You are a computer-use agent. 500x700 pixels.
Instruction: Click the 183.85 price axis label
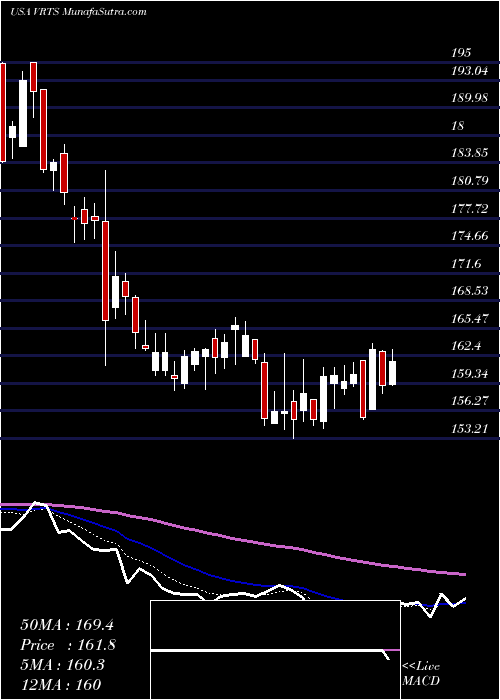coord(470,153)
